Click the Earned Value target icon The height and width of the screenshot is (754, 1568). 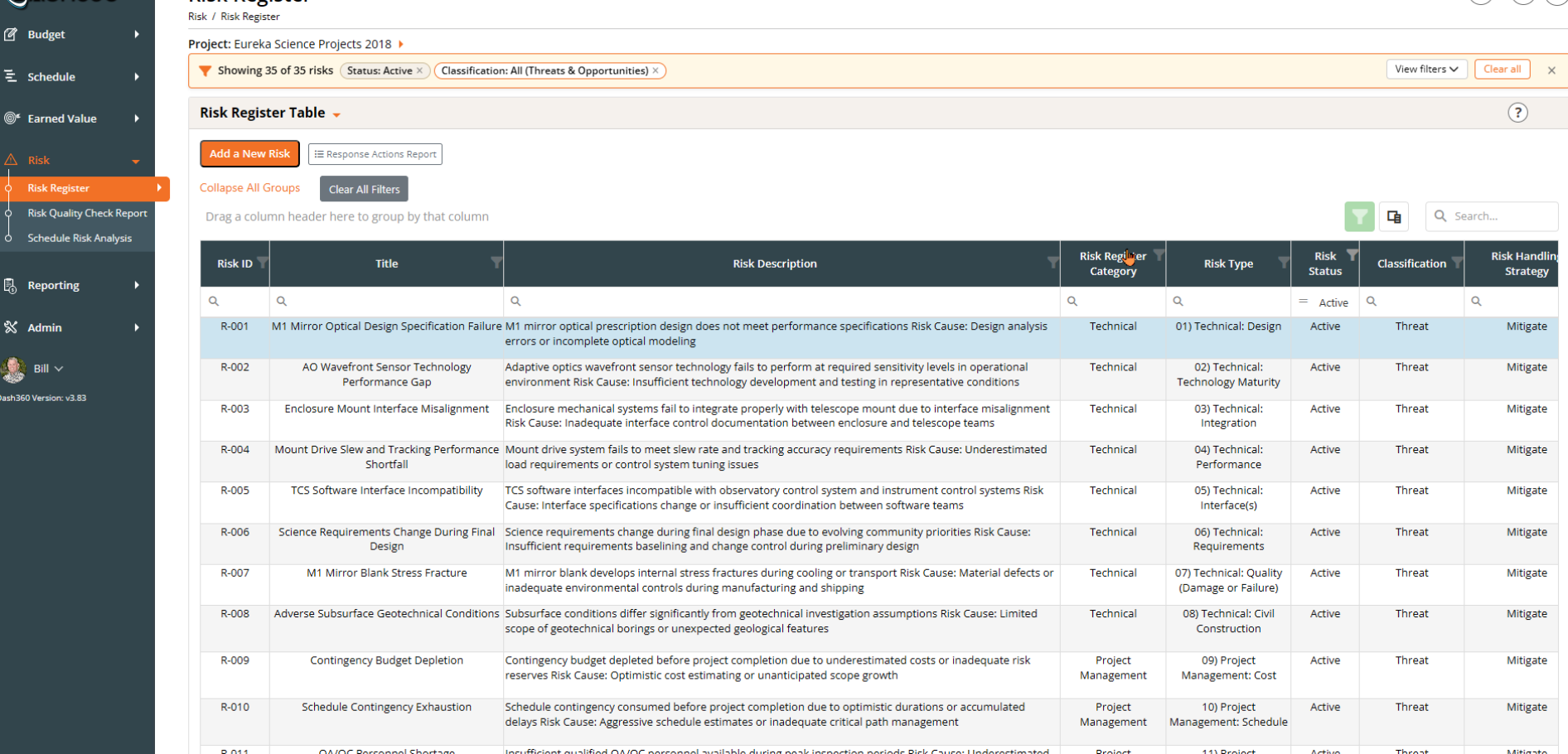point(11,118)
